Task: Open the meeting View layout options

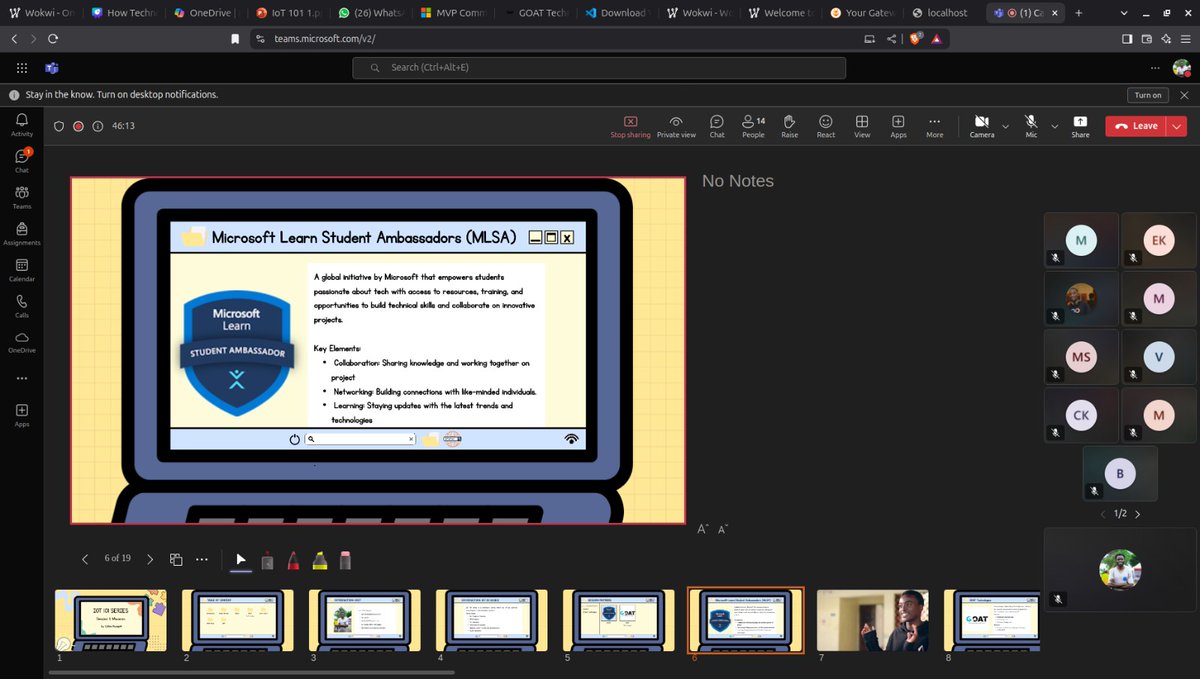Action: [862, 126]
